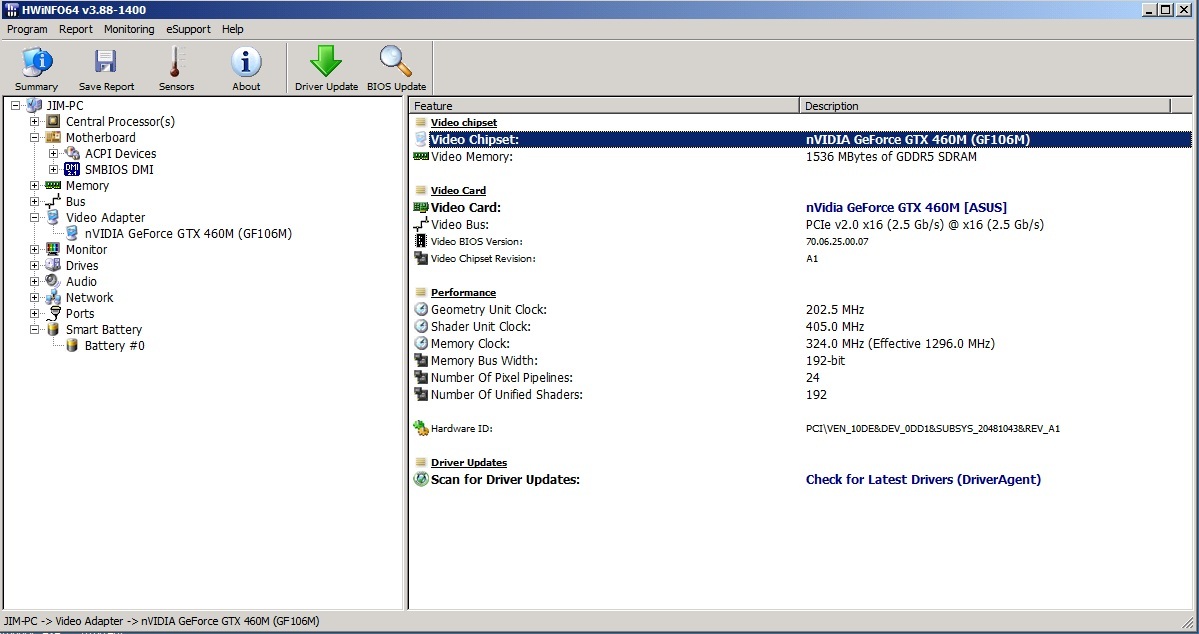Collapse the Motherboard node
Screen dimensions: 1199x634
click(34, 138)
